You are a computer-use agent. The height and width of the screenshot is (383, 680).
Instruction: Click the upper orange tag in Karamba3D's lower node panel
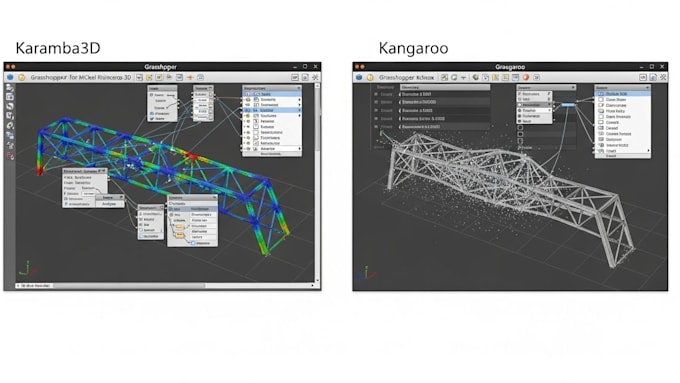tap(180, 227)
